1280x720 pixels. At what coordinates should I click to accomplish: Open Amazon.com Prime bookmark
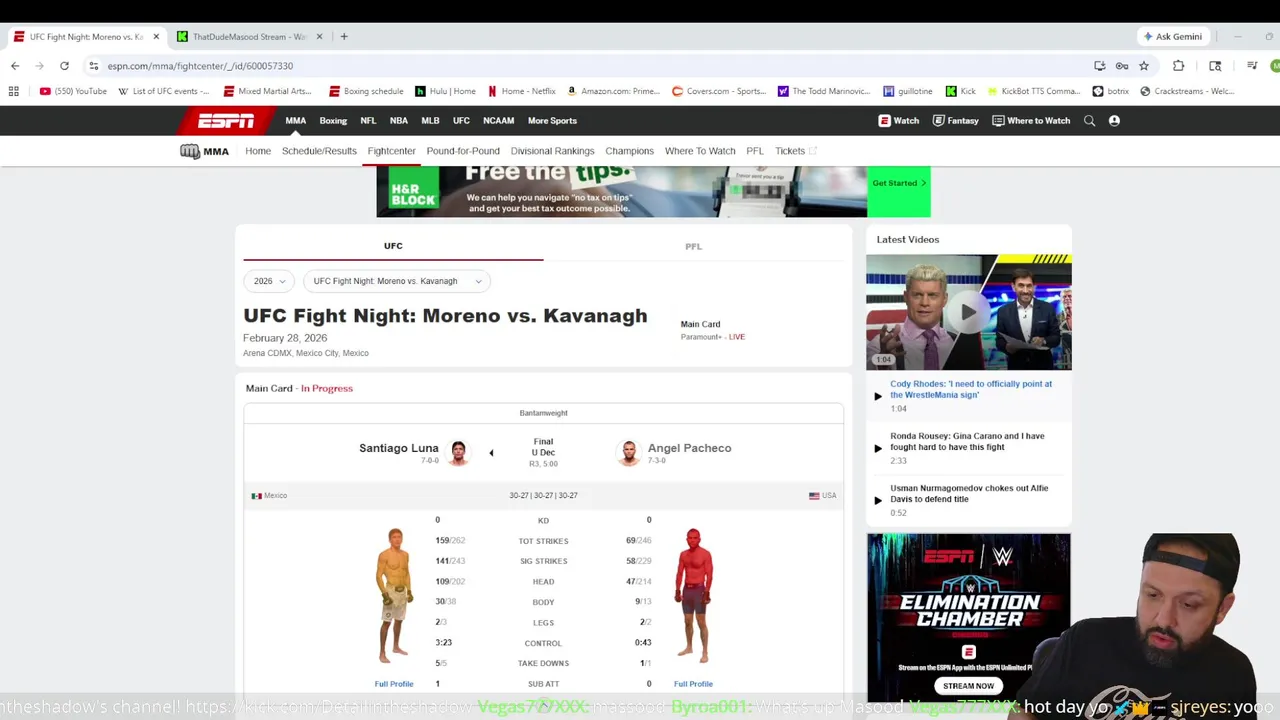pos(613,91)
